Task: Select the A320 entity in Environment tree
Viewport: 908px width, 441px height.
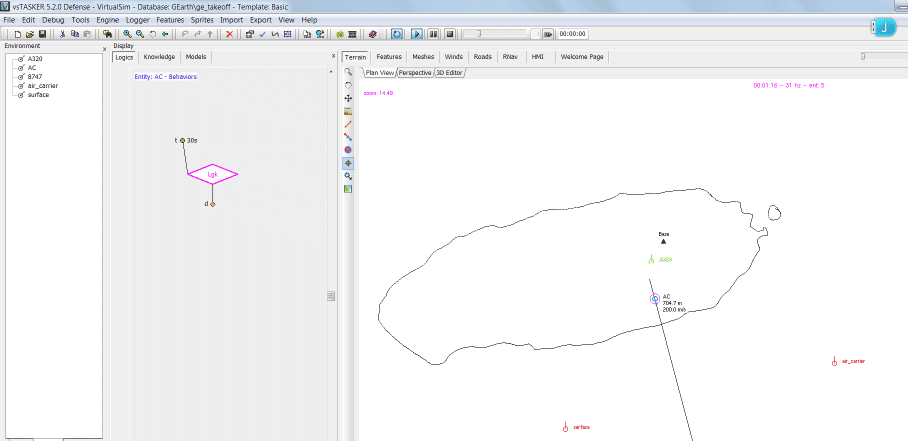Action: click(x=34, y=59)
